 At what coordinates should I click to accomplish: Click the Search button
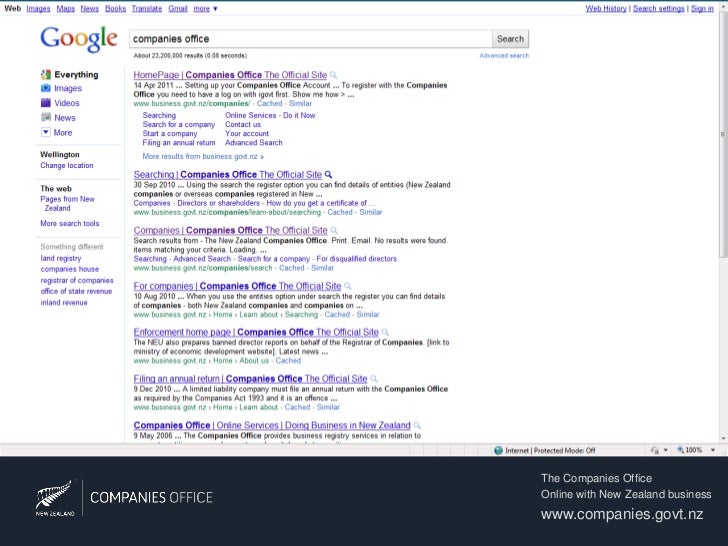point(510,39)
